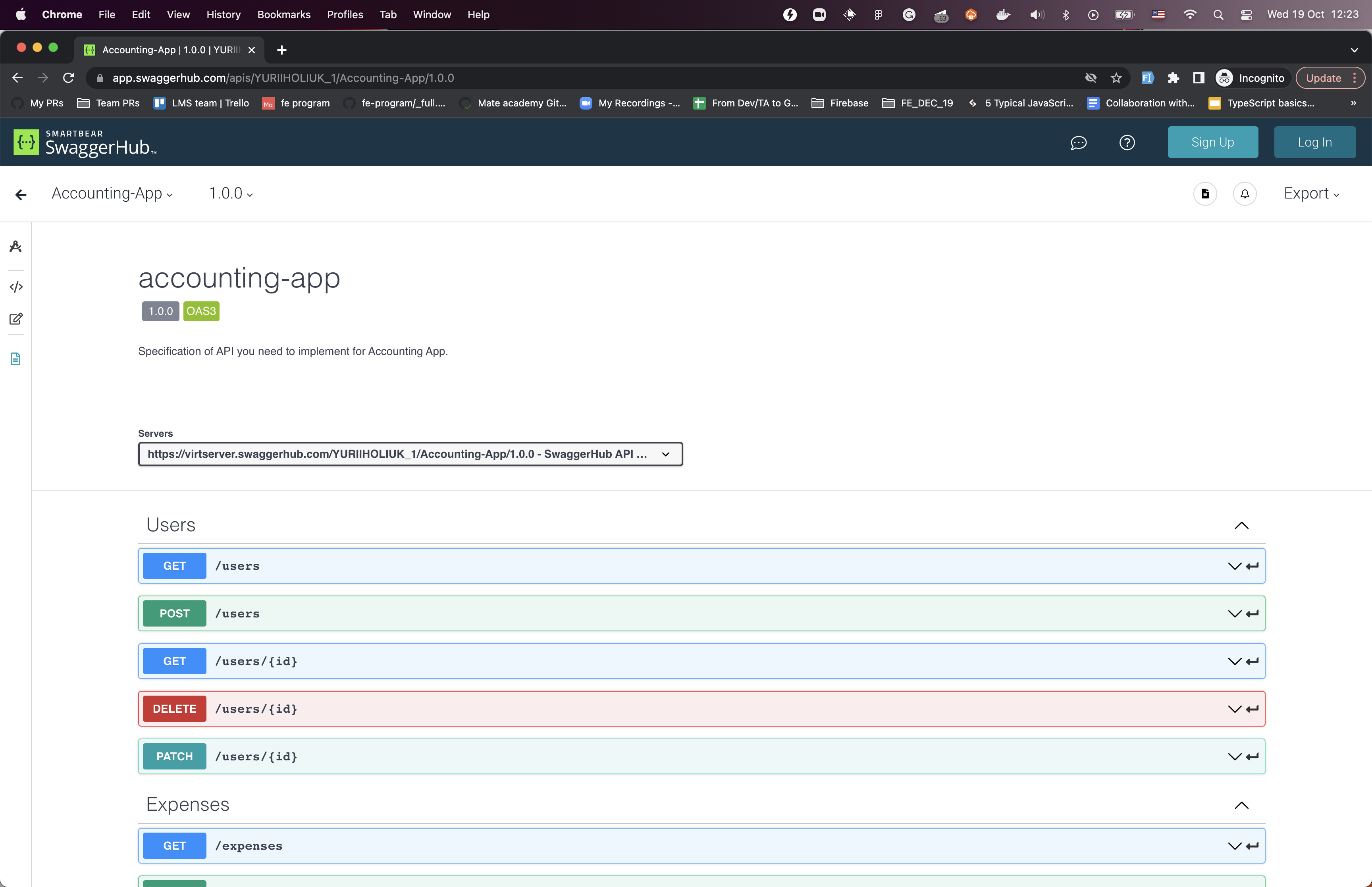Viewport: 1372px width, 887px height.
Task: Open the Servers selection dropdown
Action: click(410, 454)
